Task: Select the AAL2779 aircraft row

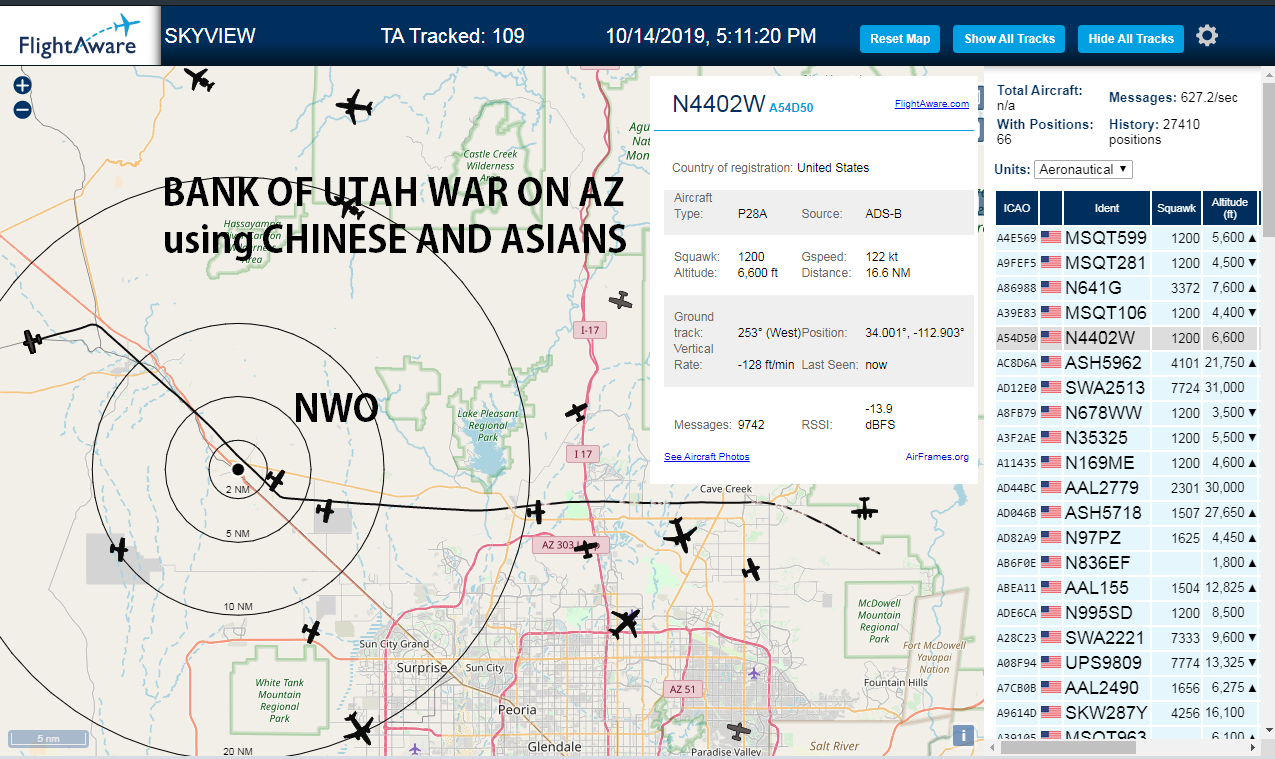Action: click(1127, 488)
